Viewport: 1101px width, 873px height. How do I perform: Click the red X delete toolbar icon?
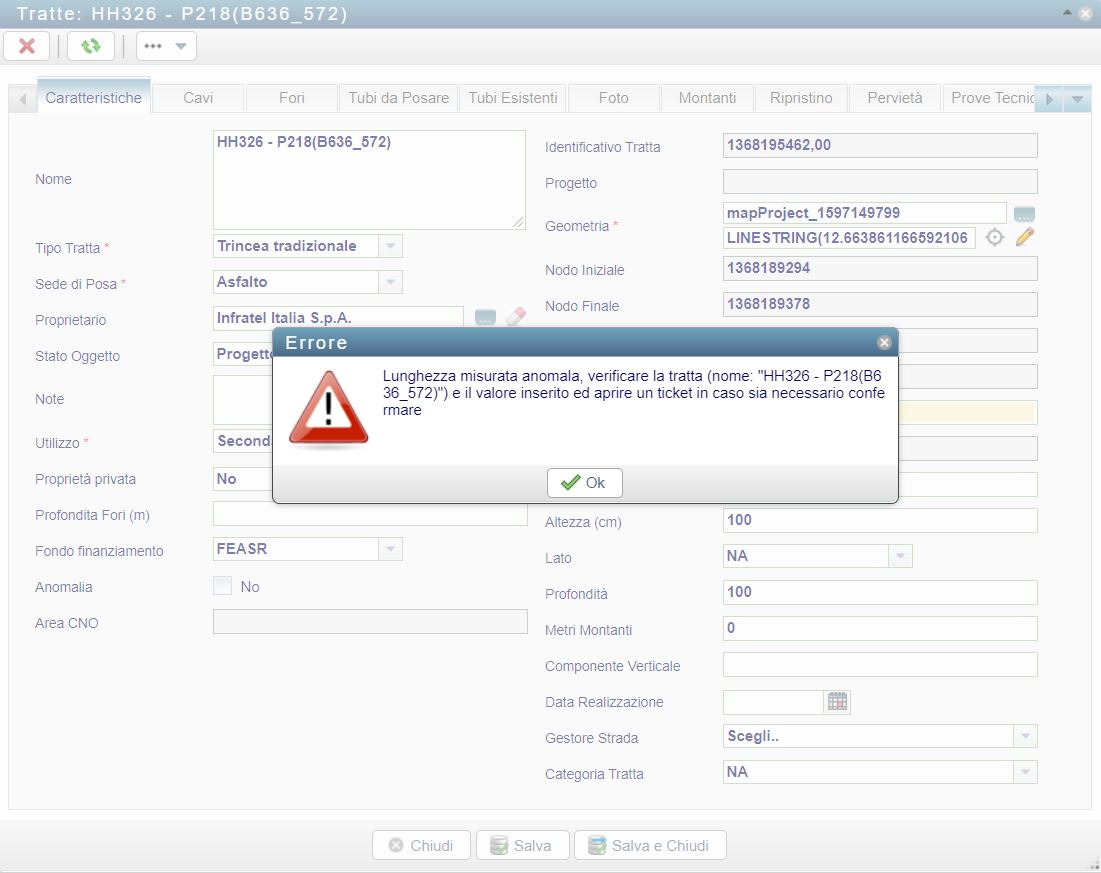pos(27,46)
